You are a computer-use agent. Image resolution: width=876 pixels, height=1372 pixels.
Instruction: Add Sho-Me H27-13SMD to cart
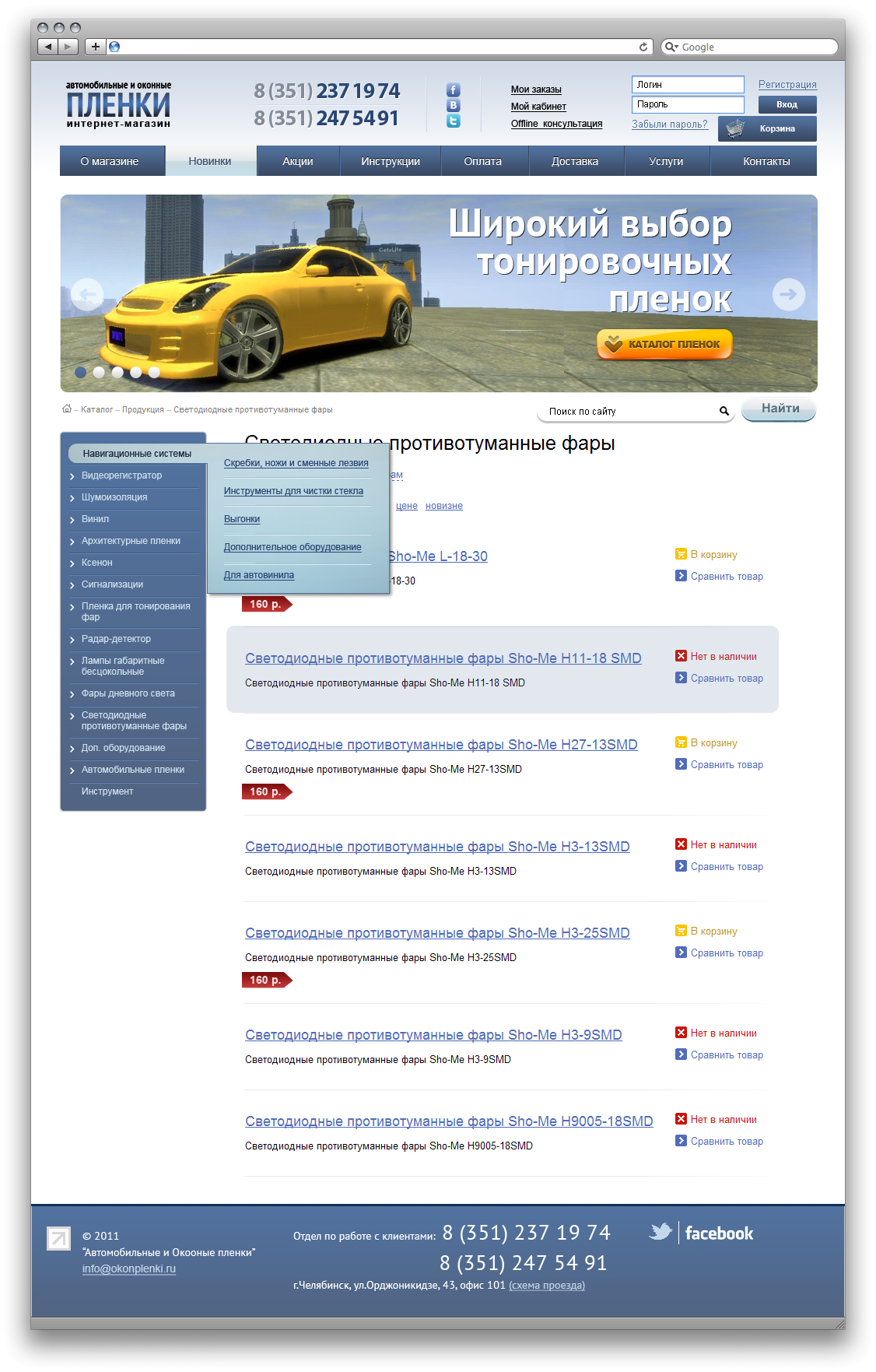tap(706, 743)
